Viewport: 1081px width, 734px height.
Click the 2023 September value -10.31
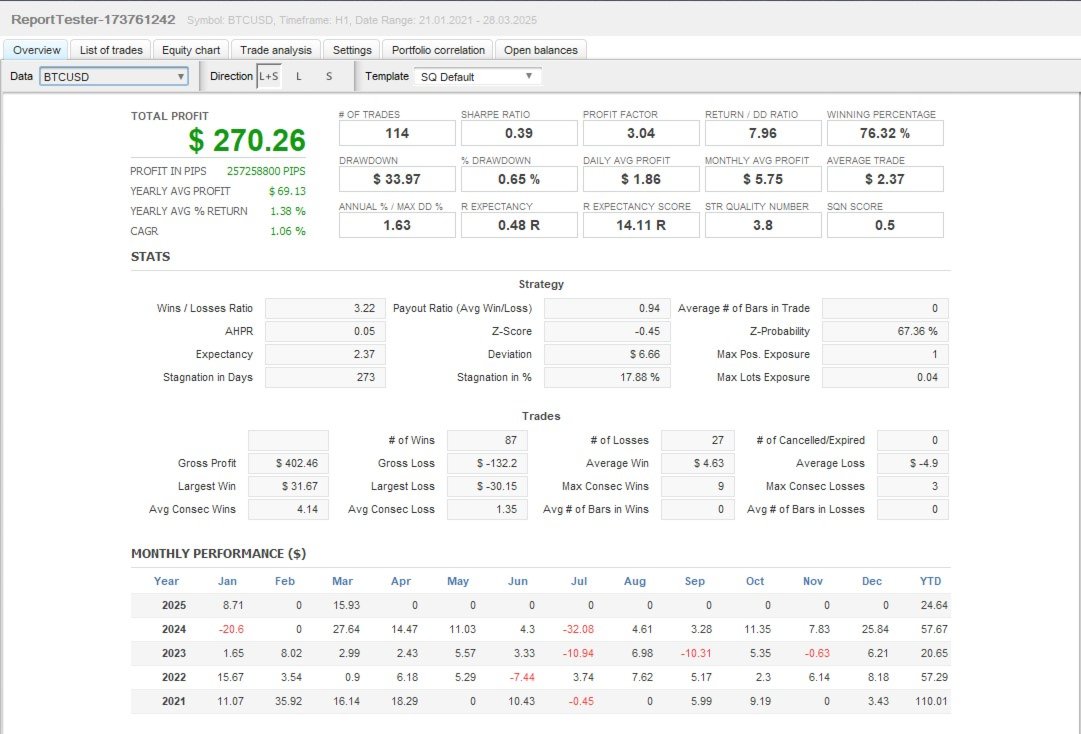pyautogui.click(x=696, y=653)
